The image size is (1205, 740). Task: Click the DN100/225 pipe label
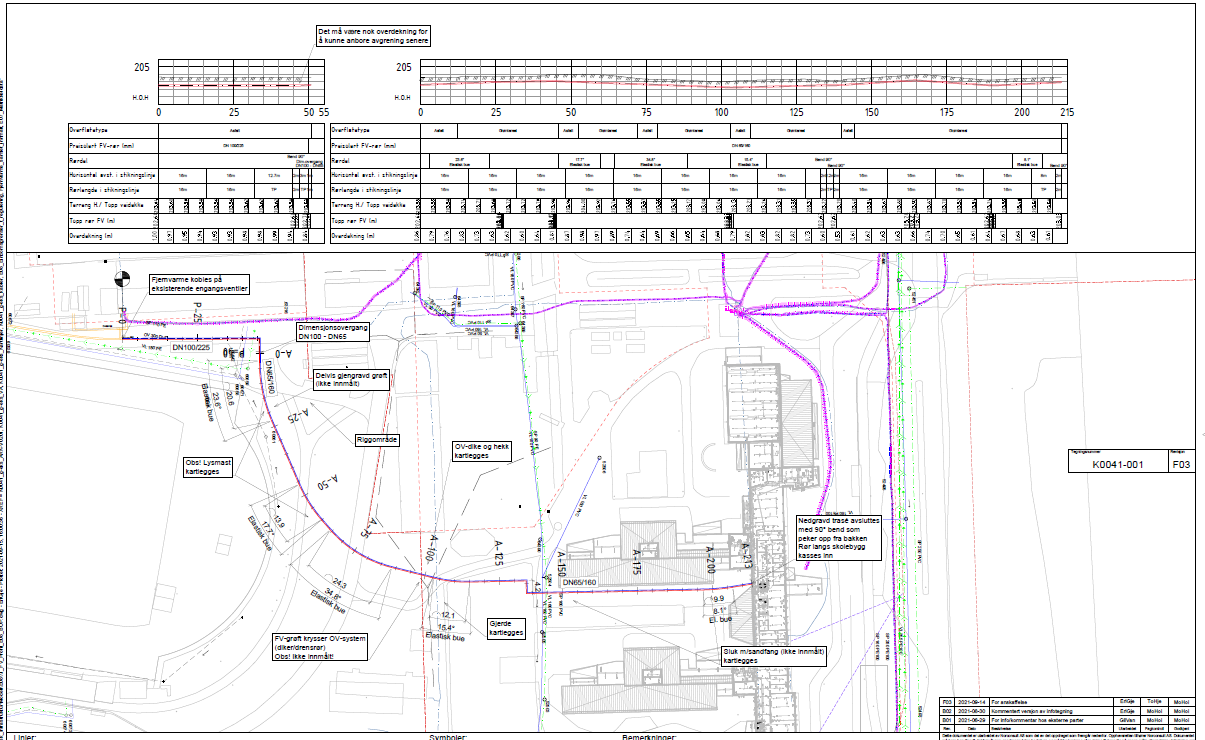[x=192, y=347]
